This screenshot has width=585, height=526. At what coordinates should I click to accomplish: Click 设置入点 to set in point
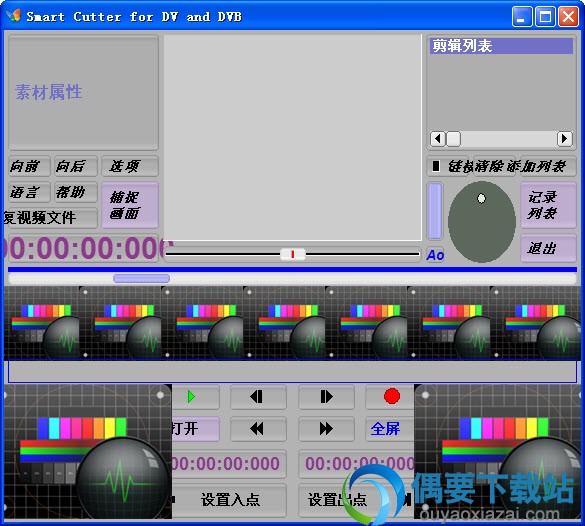pyautogui.click(x=230, y=500)
